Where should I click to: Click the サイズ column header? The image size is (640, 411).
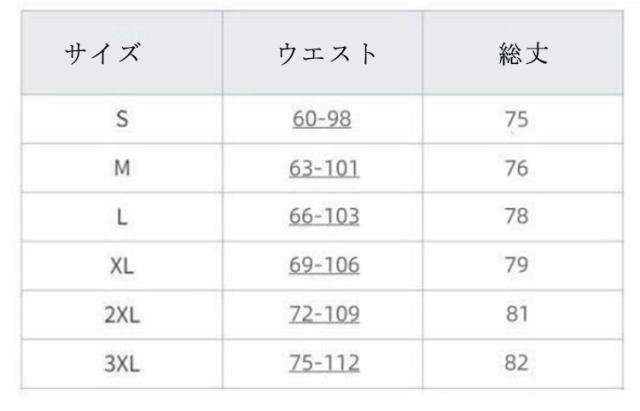[x=101, y=53]
